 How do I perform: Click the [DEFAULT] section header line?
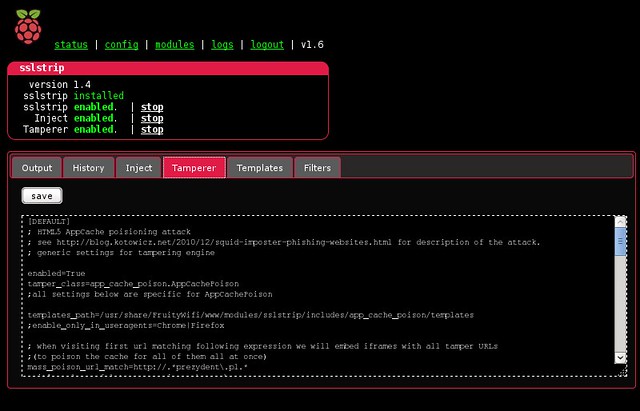(49, 221)
